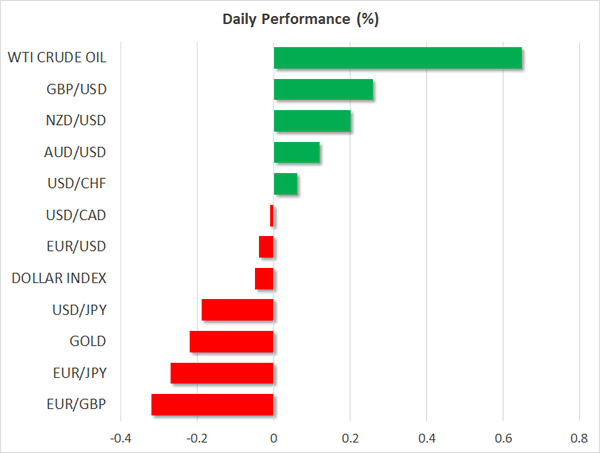Click the EUR/USD category label
The image size is (600, 453).
click(x=77, y=247)
